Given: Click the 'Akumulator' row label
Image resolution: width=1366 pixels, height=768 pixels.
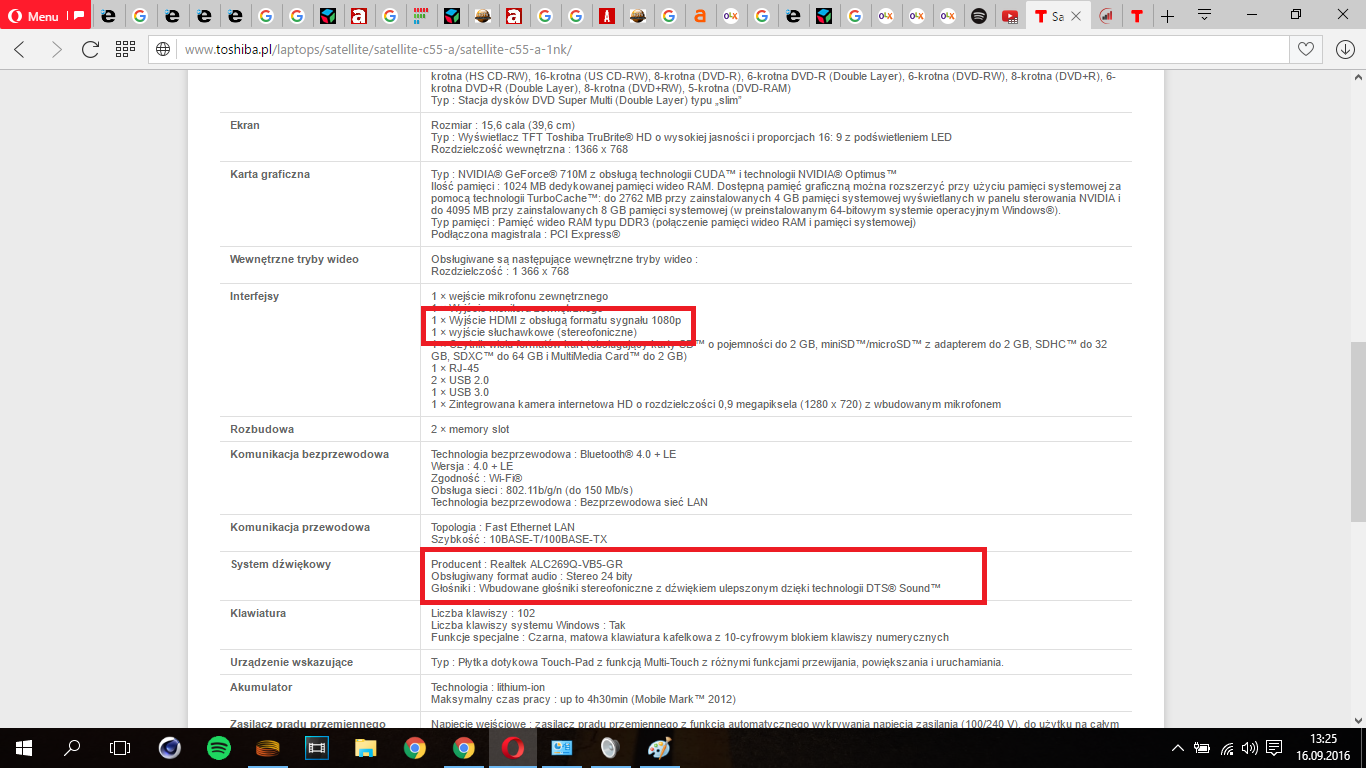Looking at the screenshot, I should [261, 687].
